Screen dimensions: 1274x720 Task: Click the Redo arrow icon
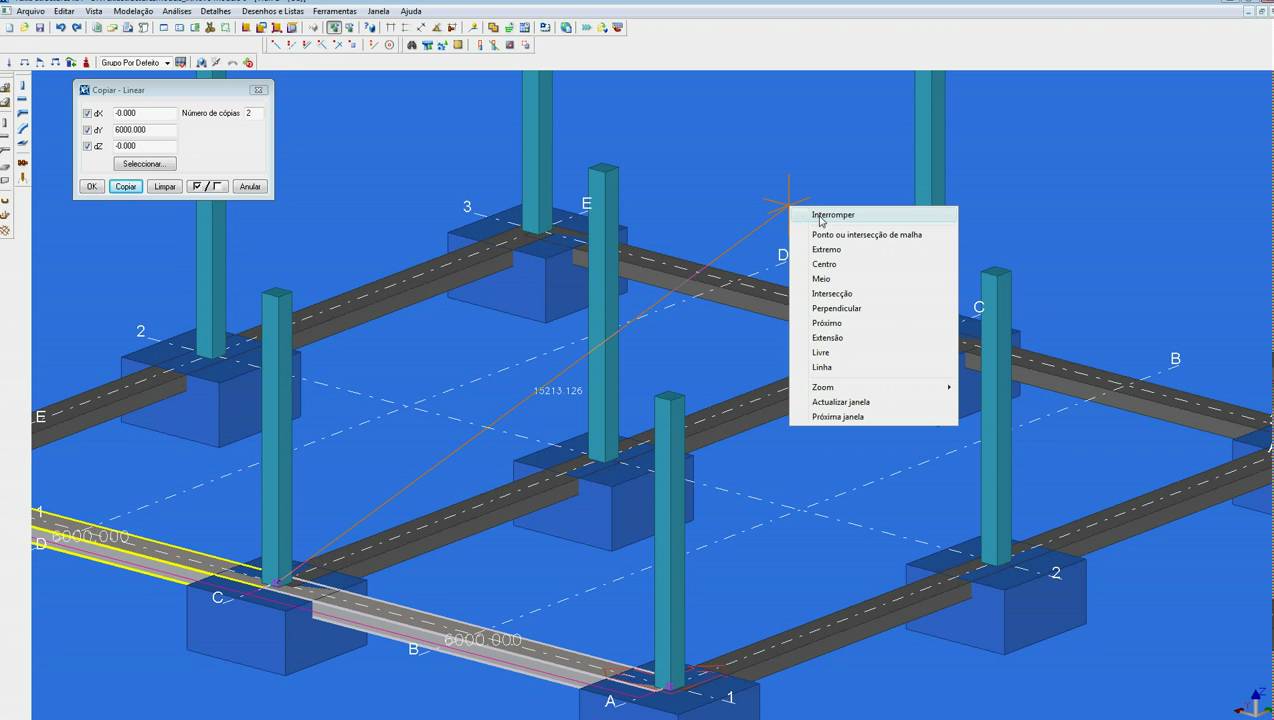pos(76,27)
